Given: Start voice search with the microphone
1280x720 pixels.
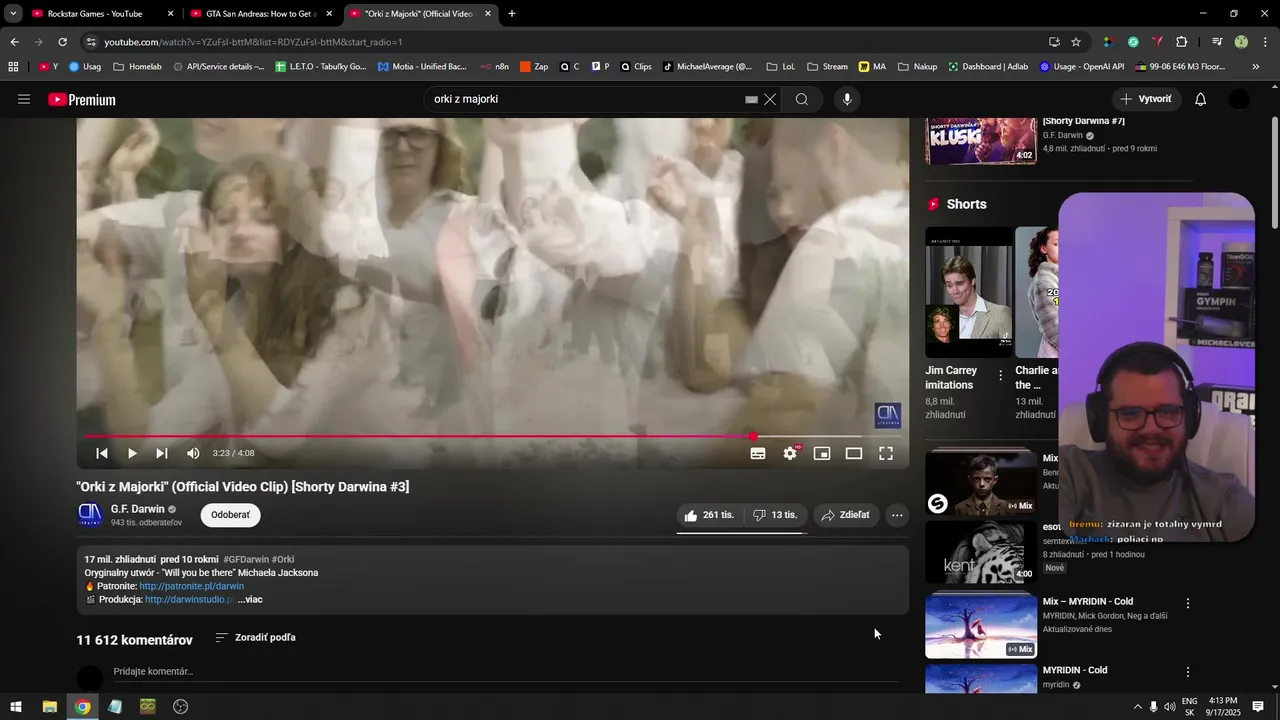Looking at the screenshot, I should [847, 99].
